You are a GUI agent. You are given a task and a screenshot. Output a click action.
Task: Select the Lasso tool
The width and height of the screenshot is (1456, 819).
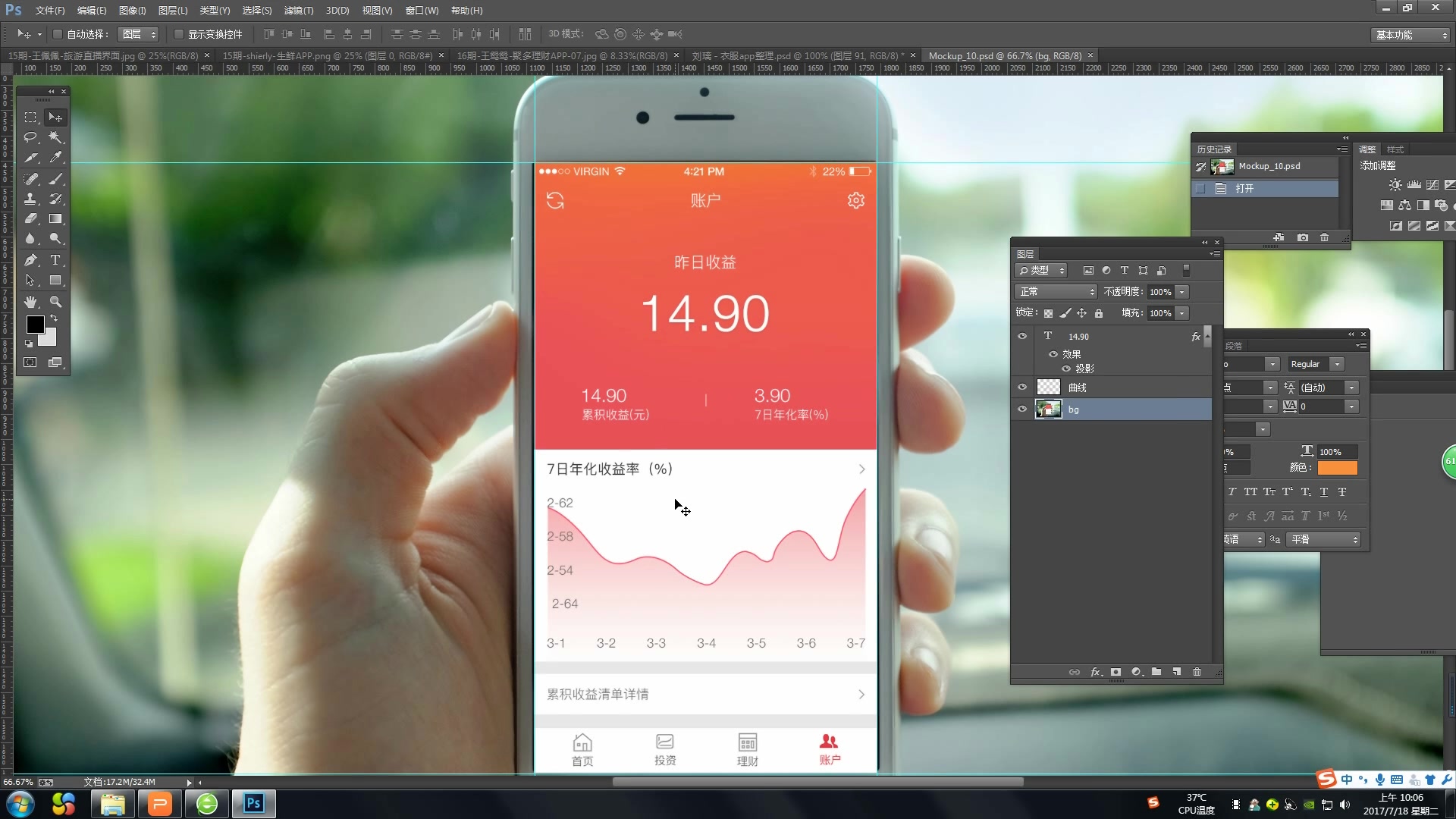tap(30, 137)
